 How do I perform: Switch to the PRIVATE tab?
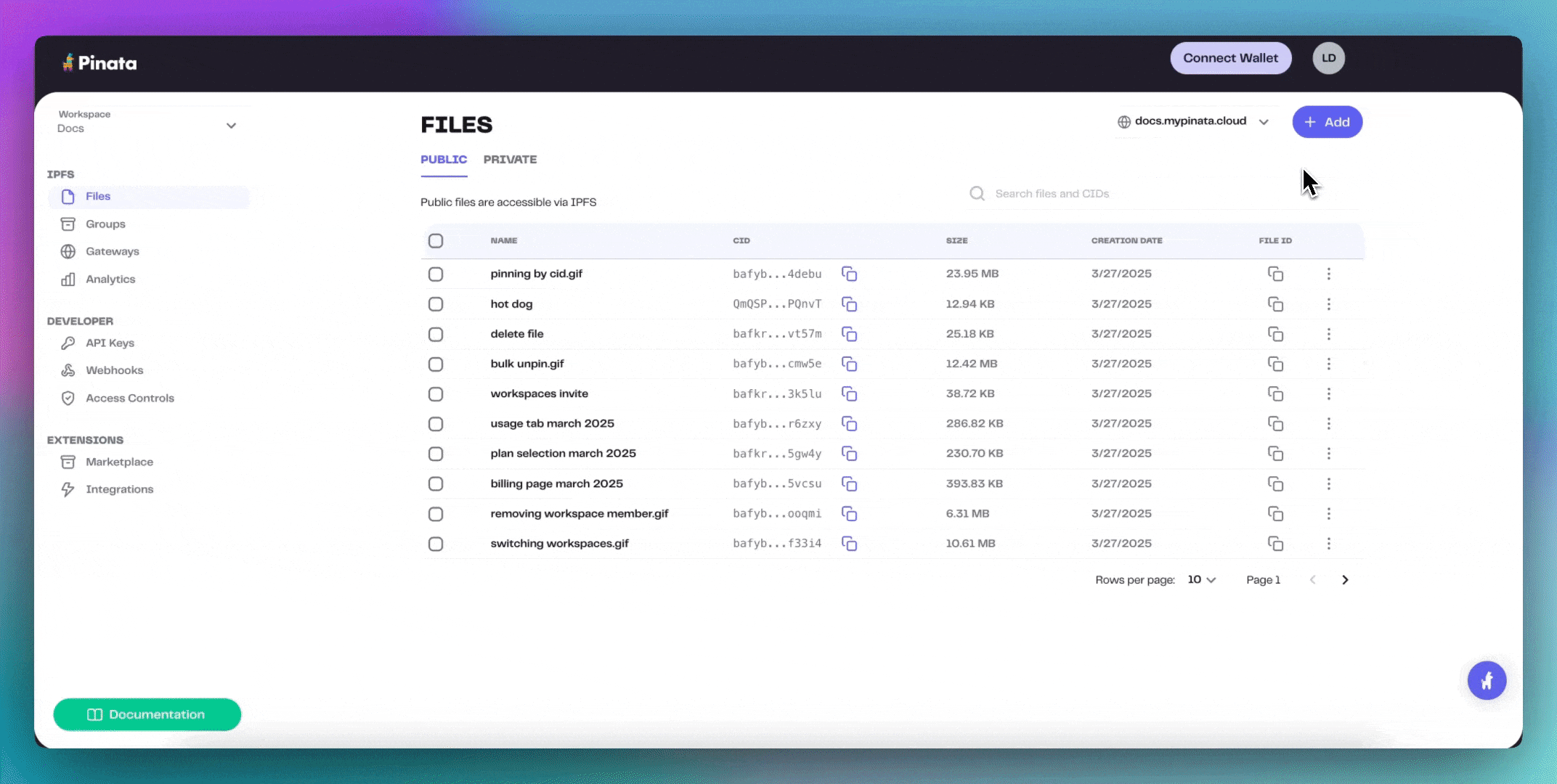click(x=510, y=160)
